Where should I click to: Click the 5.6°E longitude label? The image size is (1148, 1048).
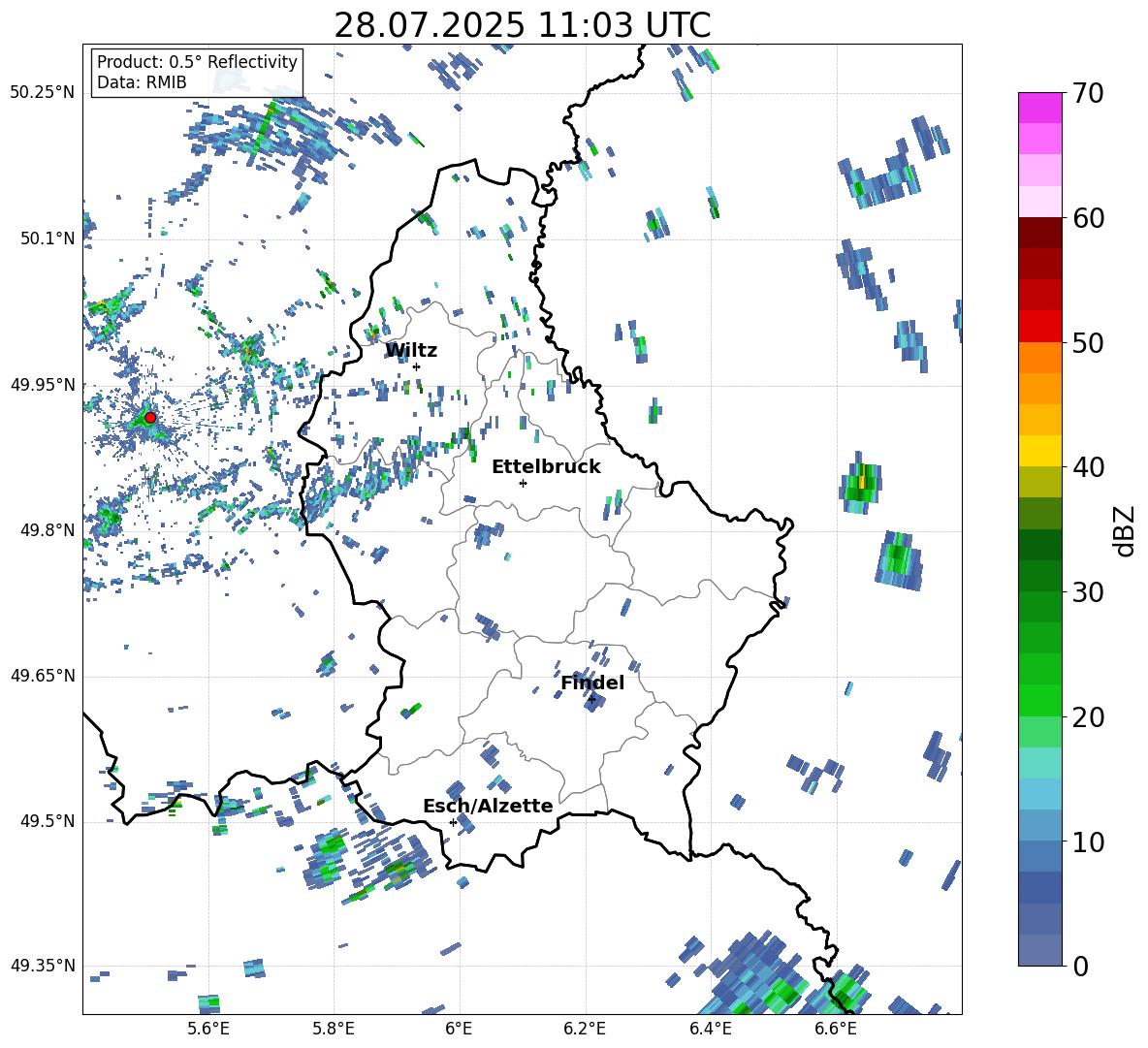pyautogui.click(x=208, y=1030)
